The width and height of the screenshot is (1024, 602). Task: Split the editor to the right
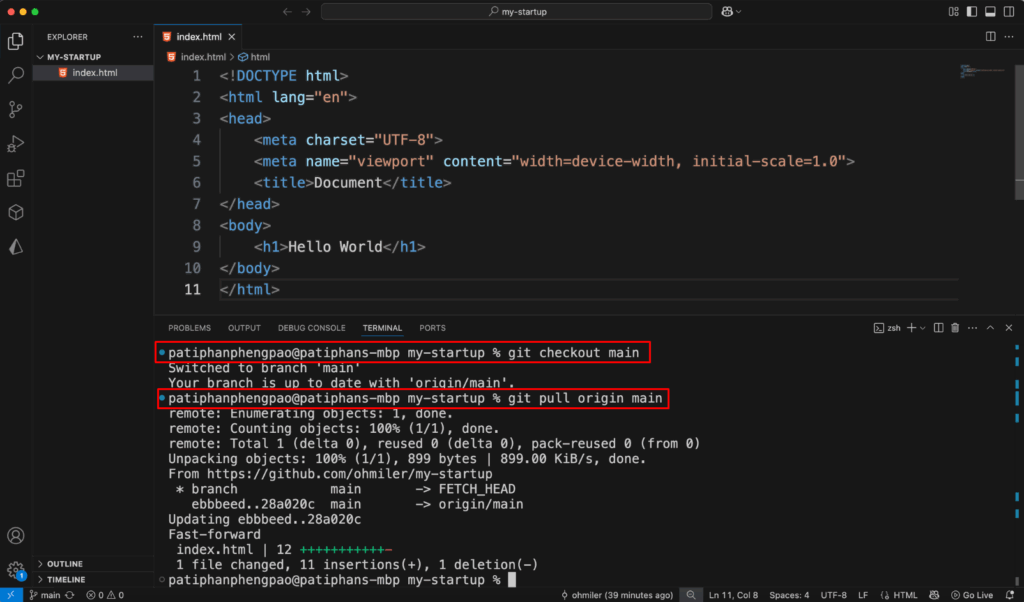[x=990, y=36]
